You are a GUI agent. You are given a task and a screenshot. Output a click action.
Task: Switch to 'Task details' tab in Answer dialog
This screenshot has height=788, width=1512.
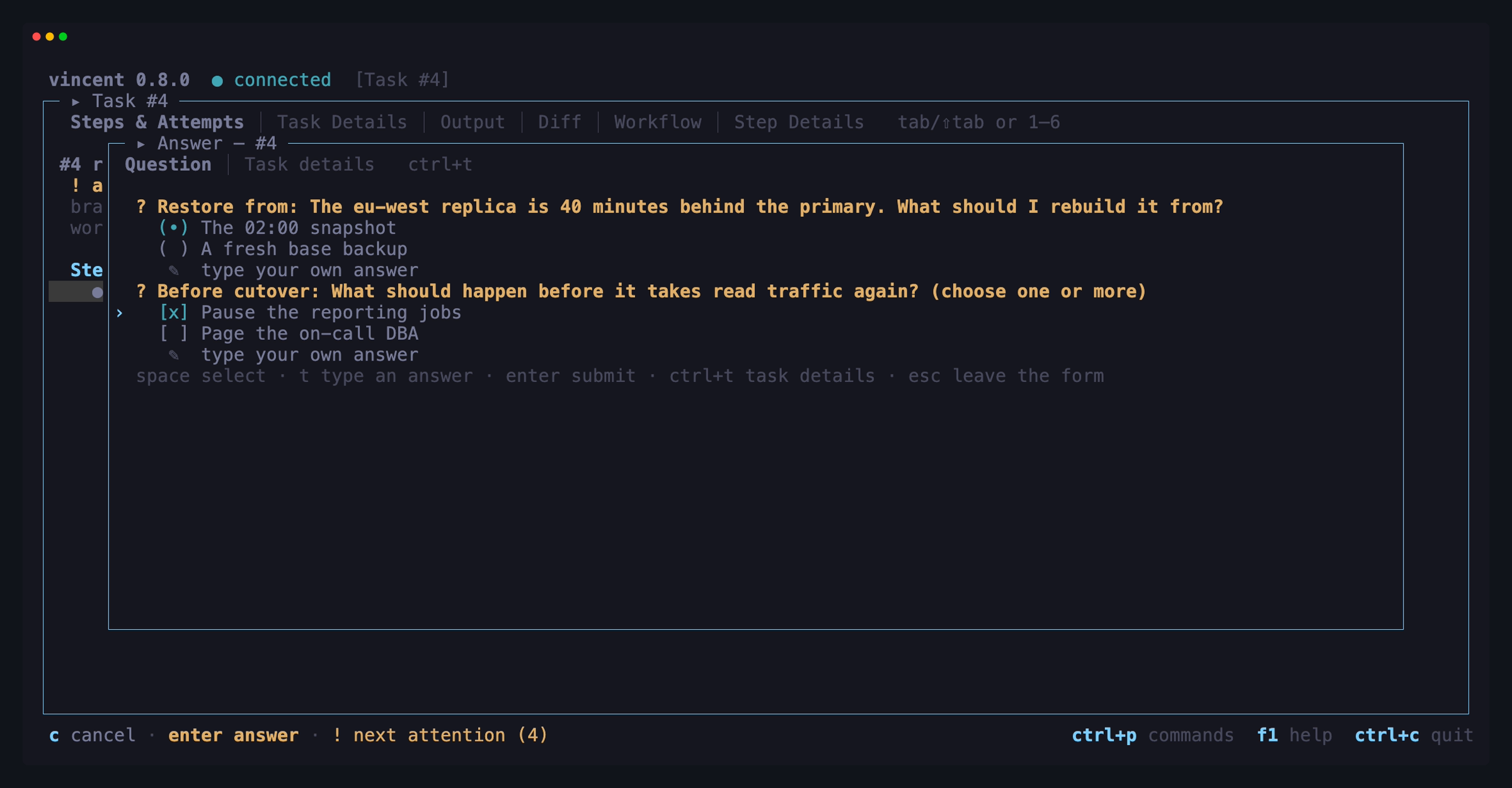(x=309, y=165)
